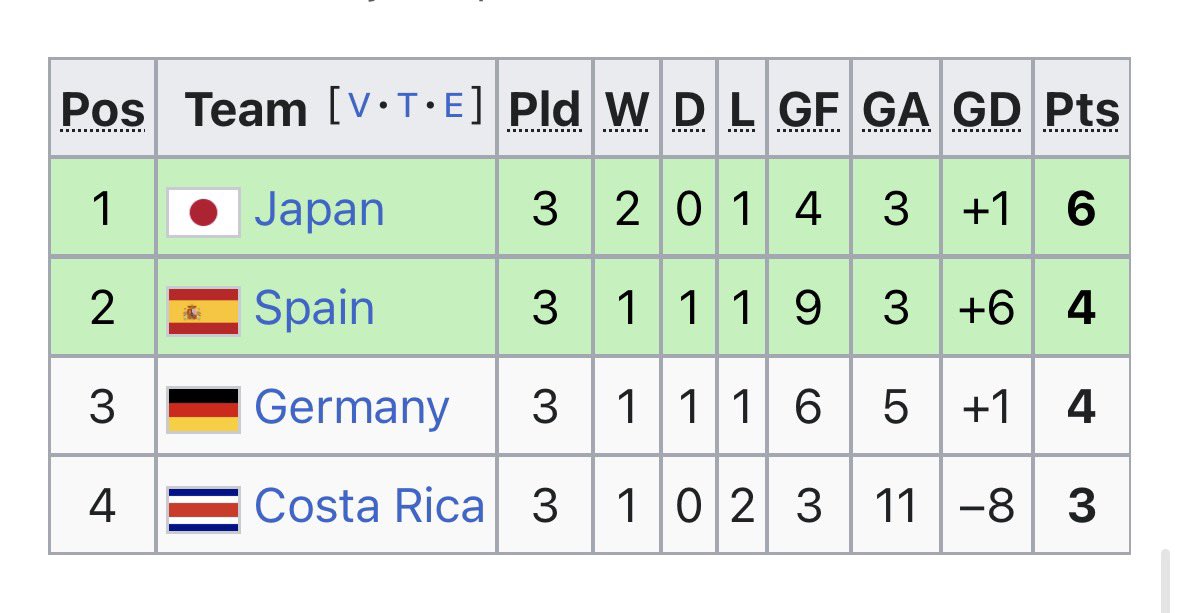Click the E edit-template link
Viewport: 1179px width, 613px height.
[x=453, y=105]
